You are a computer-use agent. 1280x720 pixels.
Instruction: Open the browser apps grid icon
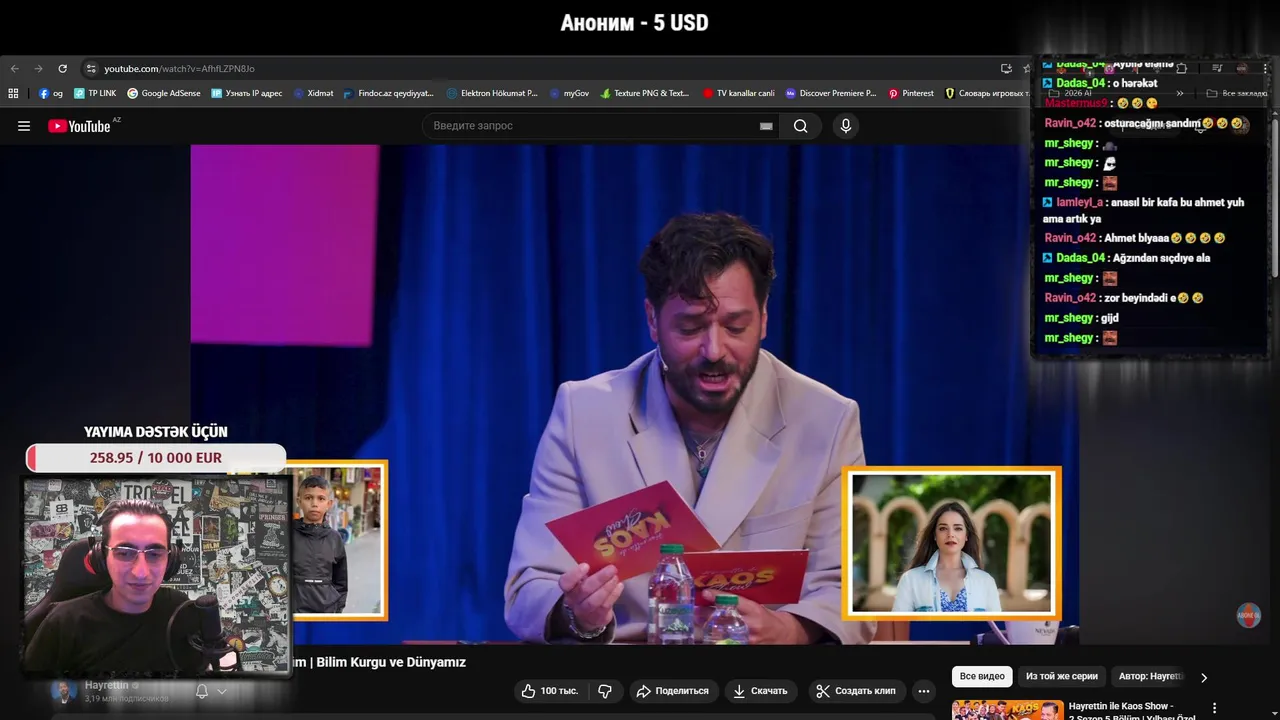pos(13,93)
